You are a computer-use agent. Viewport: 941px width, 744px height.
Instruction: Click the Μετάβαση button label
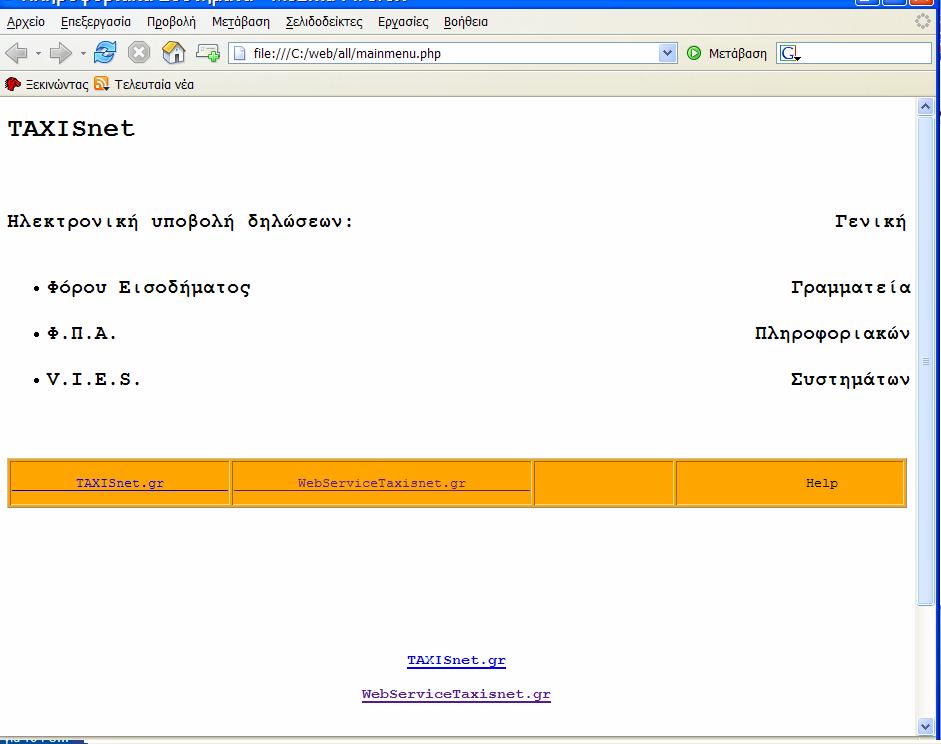point(738,53)
